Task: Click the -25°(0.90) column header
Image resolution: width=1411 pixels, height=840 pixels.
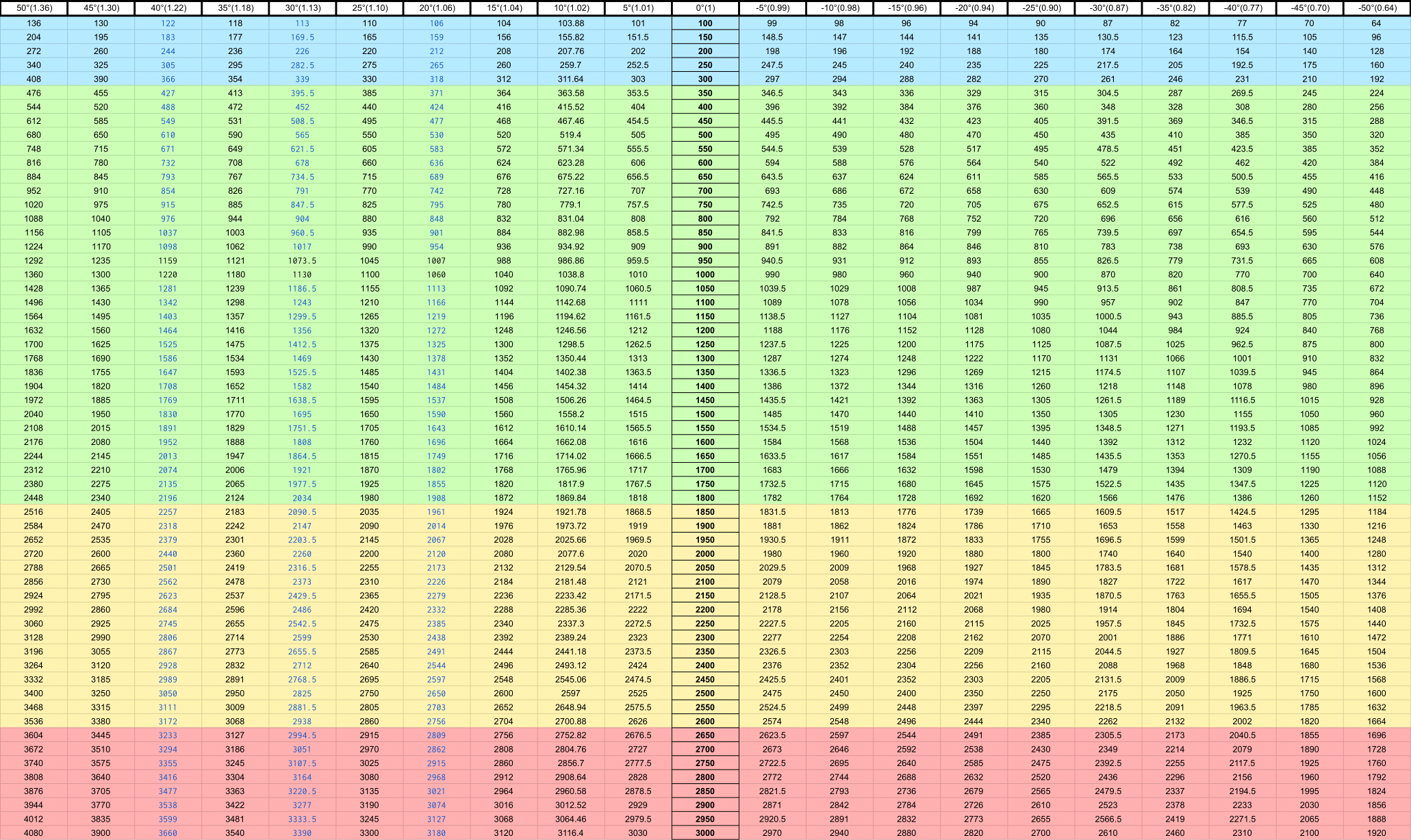Action: point(1041,8)
